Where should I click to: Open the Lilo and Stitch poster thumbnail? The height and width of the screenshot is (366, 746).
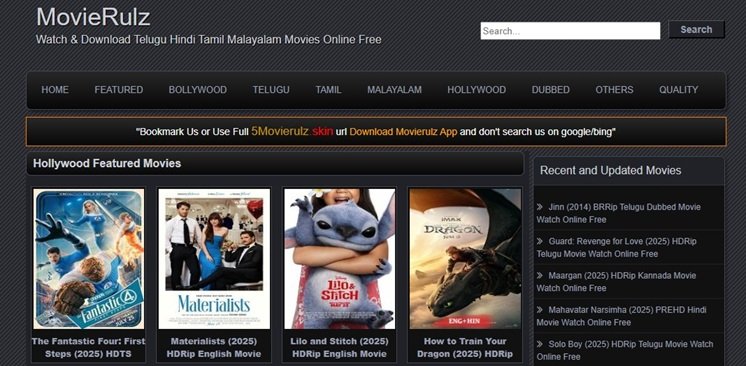[339, 259]
